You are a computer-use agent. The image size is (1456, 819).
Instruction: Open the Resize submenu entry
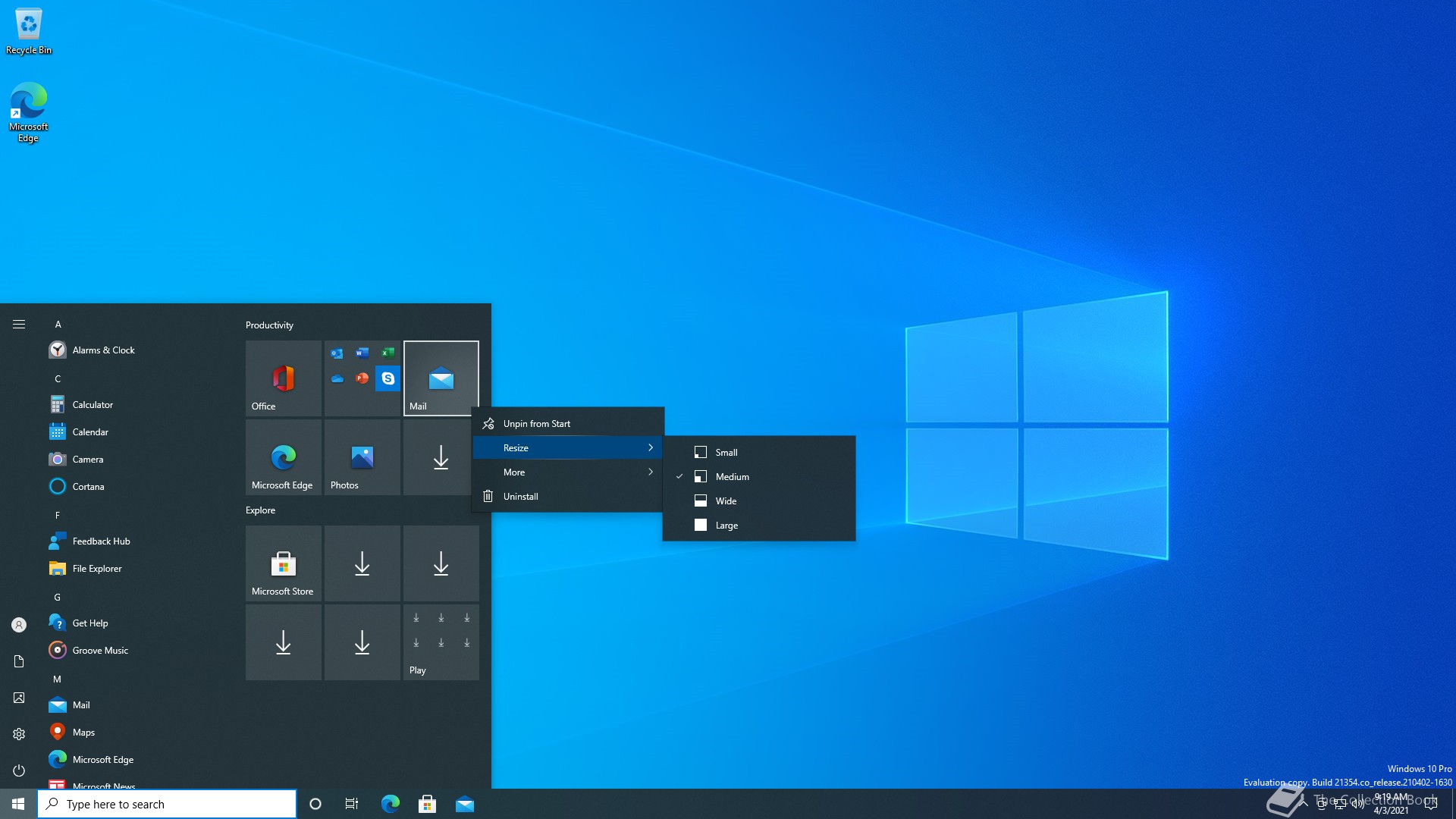click(x=568, y=448)
